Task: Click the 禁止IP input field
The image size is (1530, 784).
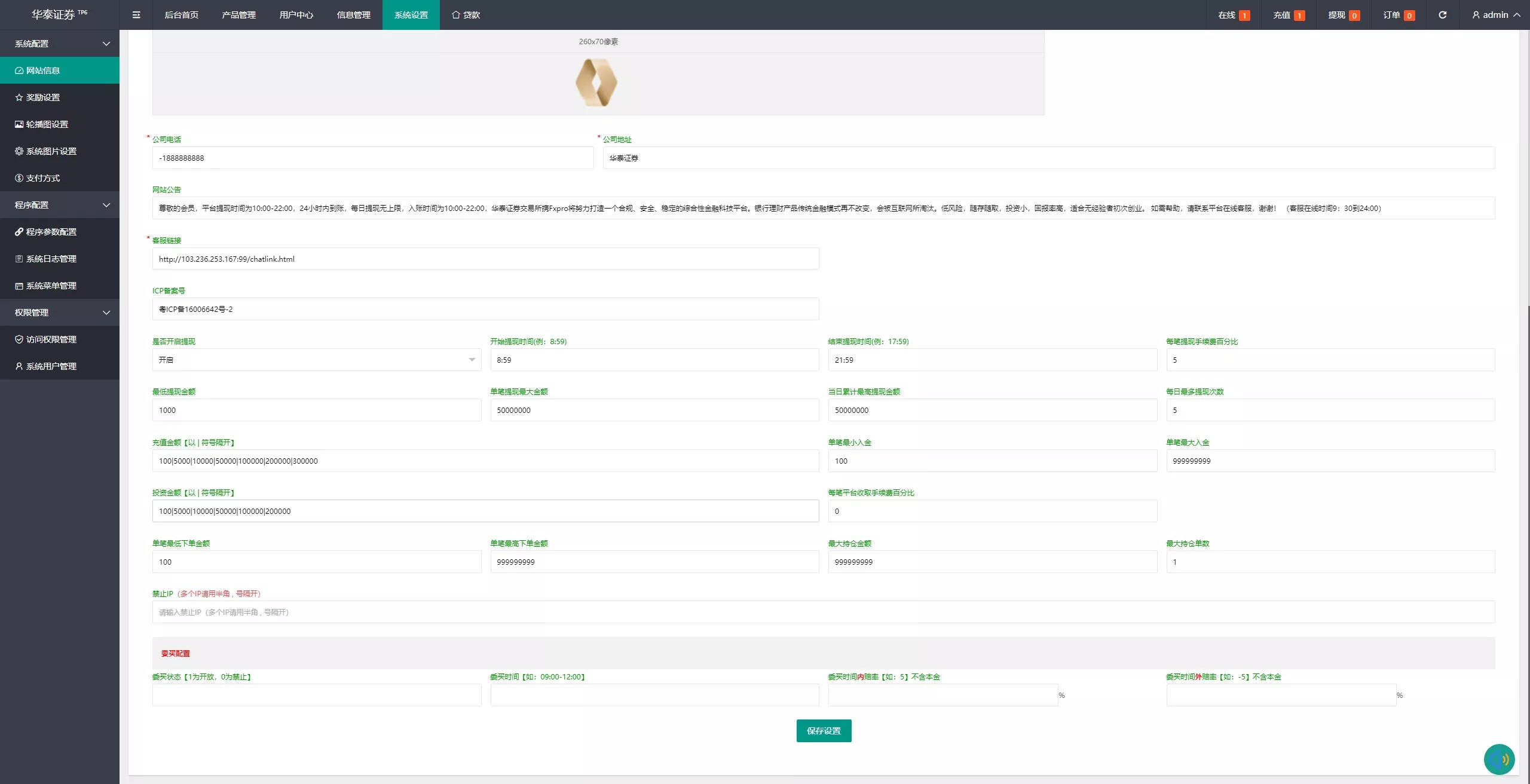Action: (x=824, y=612)
